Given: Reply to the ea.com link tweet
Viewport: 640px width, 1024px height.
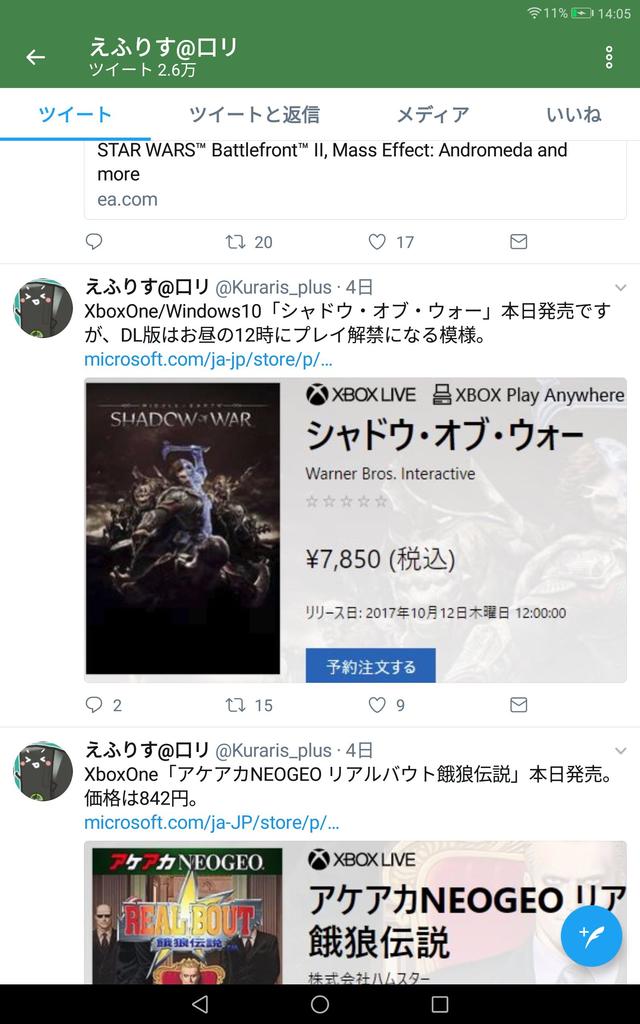Looking at the screenshot, I should click(x=94, y=242).
